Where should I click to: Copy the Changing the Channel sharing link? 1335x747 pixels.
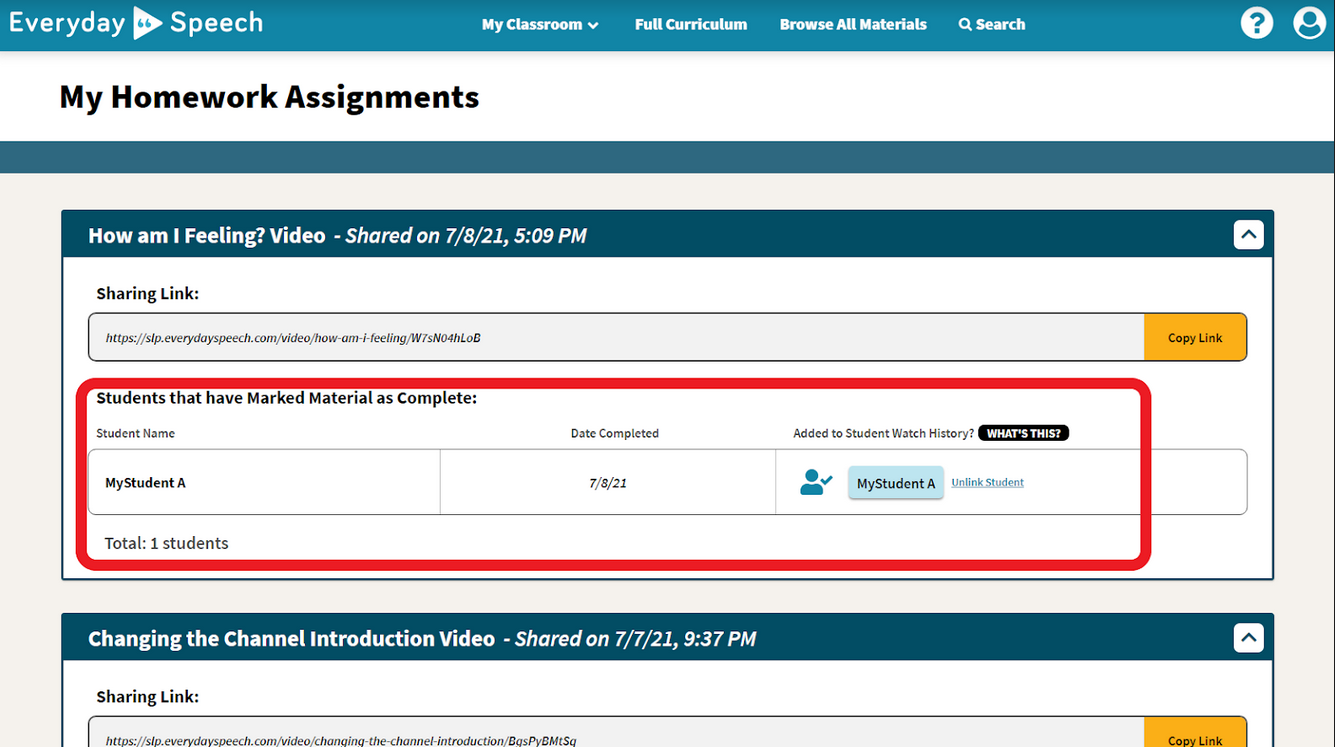coord(1195,732)
